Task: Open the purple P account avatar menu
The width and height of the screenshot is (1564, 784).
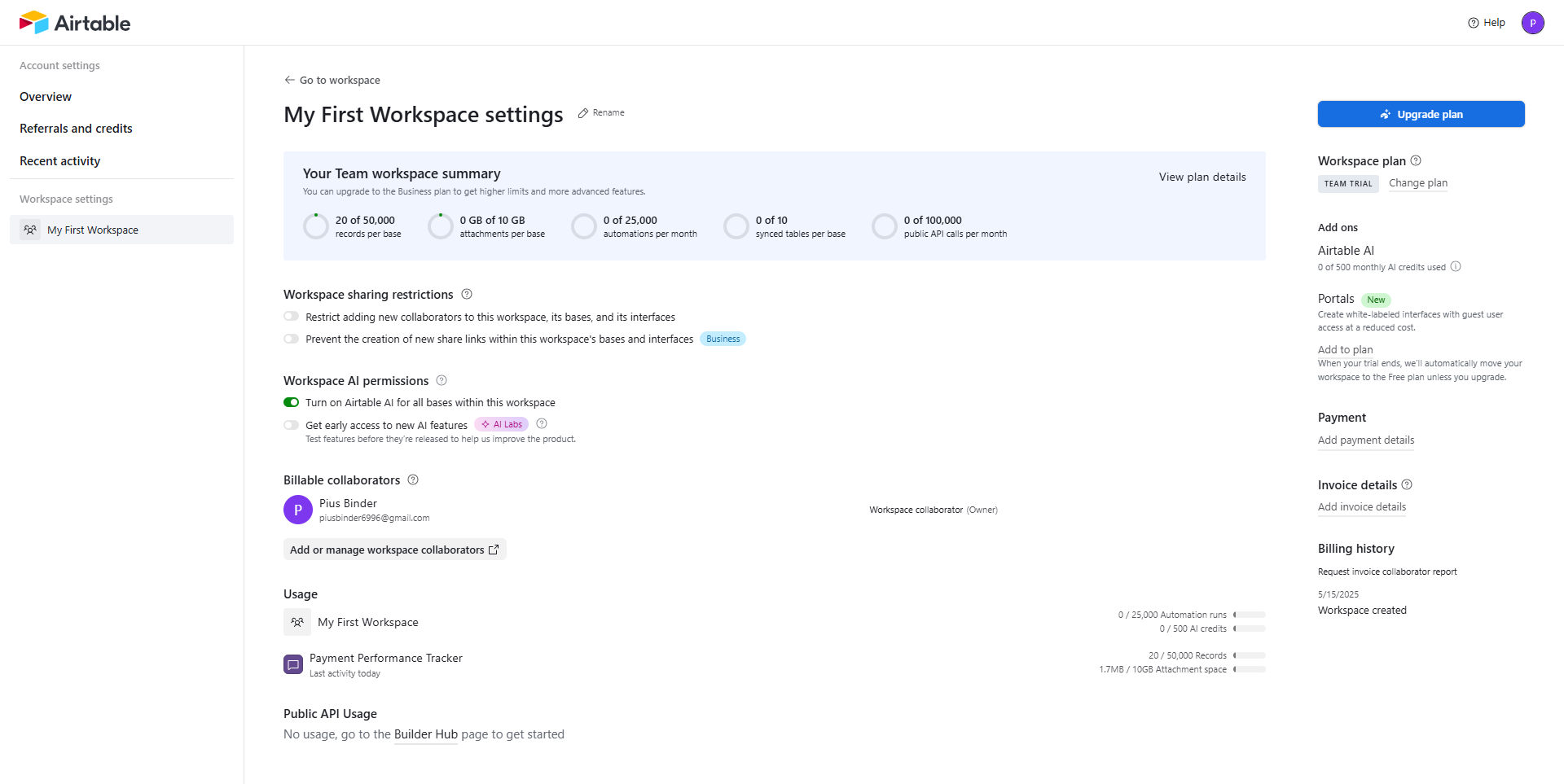Action: point(1532,23)
